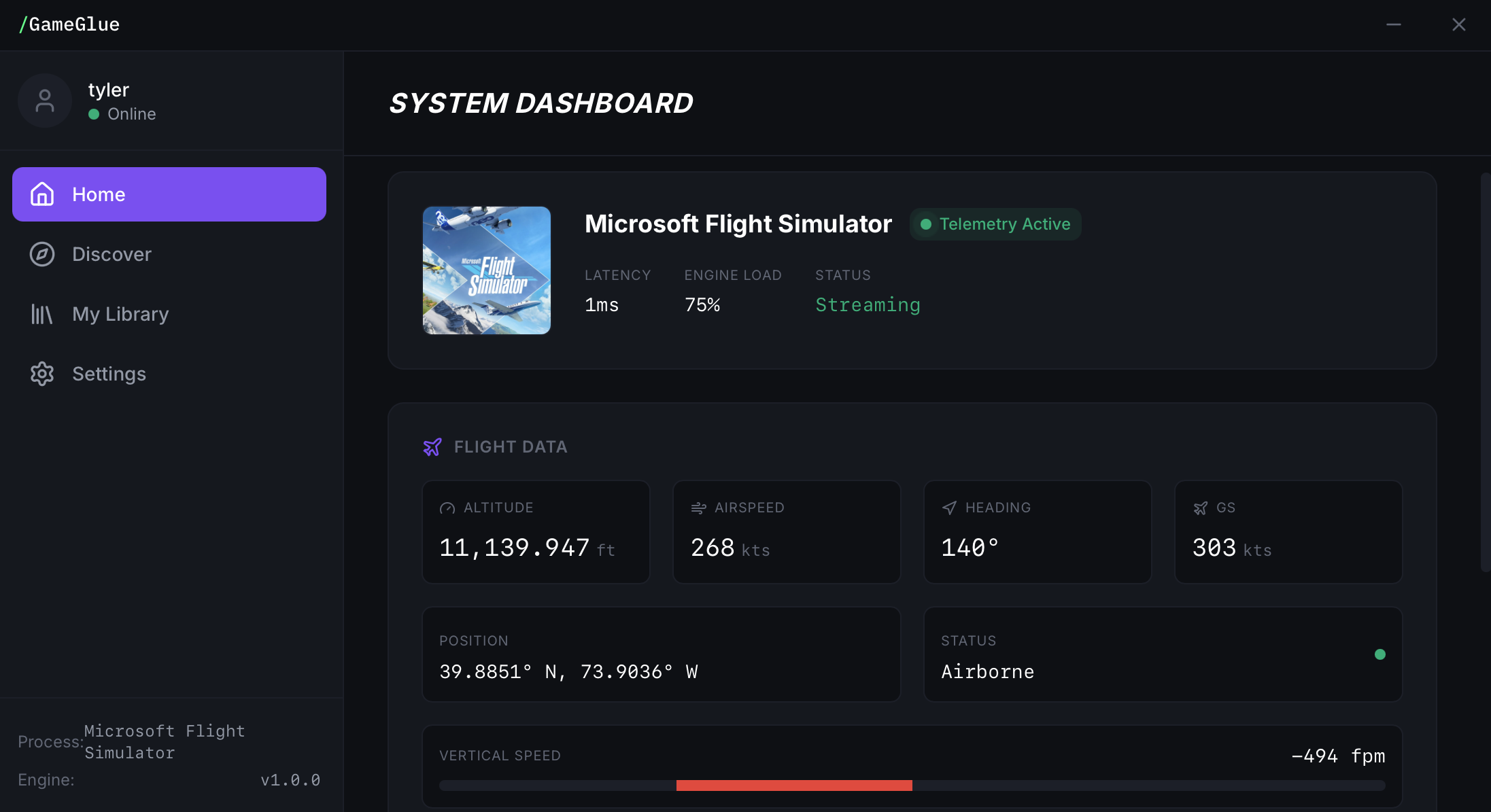Open Settings via the gear icon

pos(41,374)
